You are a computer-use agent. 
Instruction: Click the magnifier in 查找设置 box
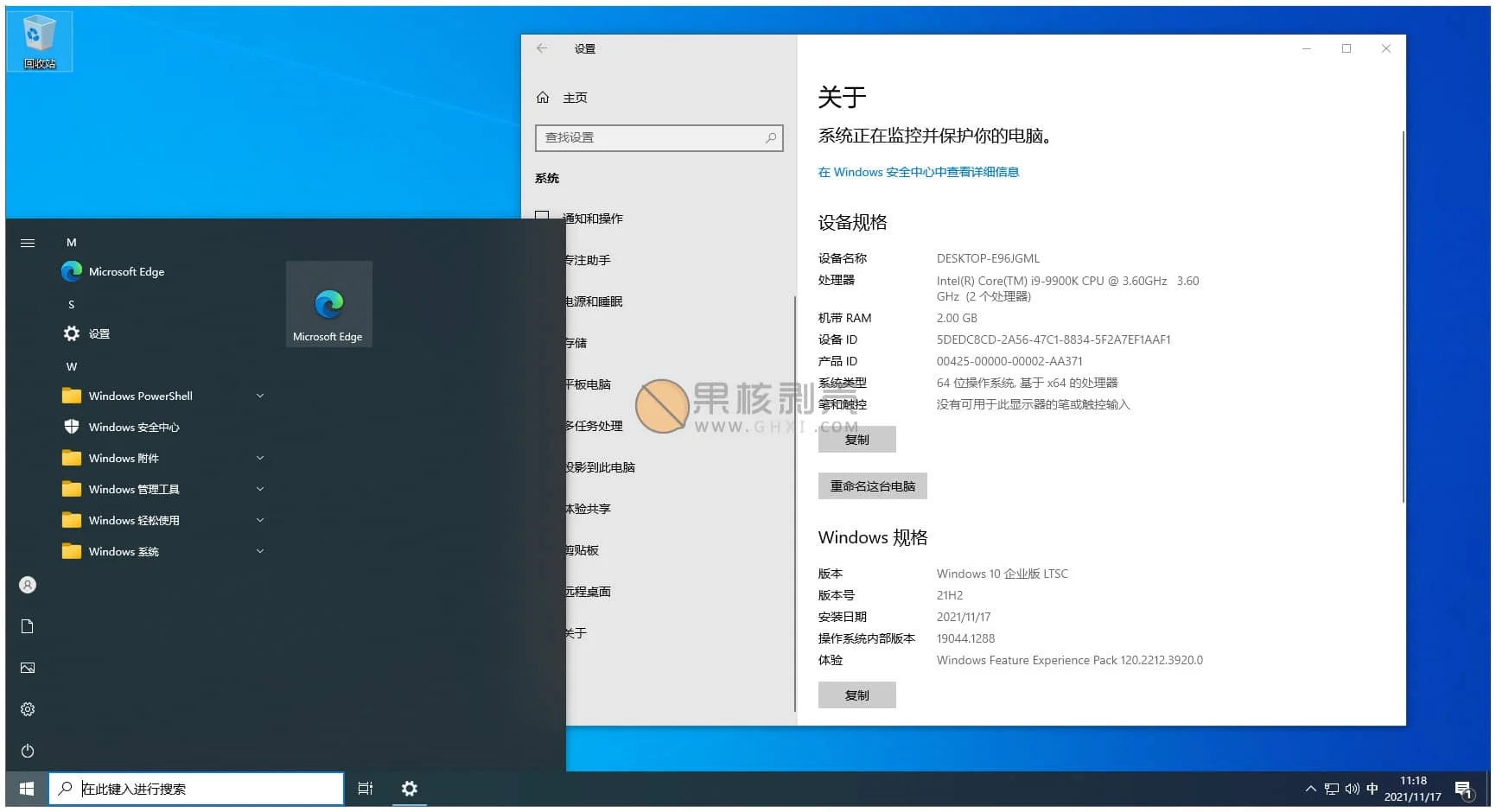(x=771, y=137)
